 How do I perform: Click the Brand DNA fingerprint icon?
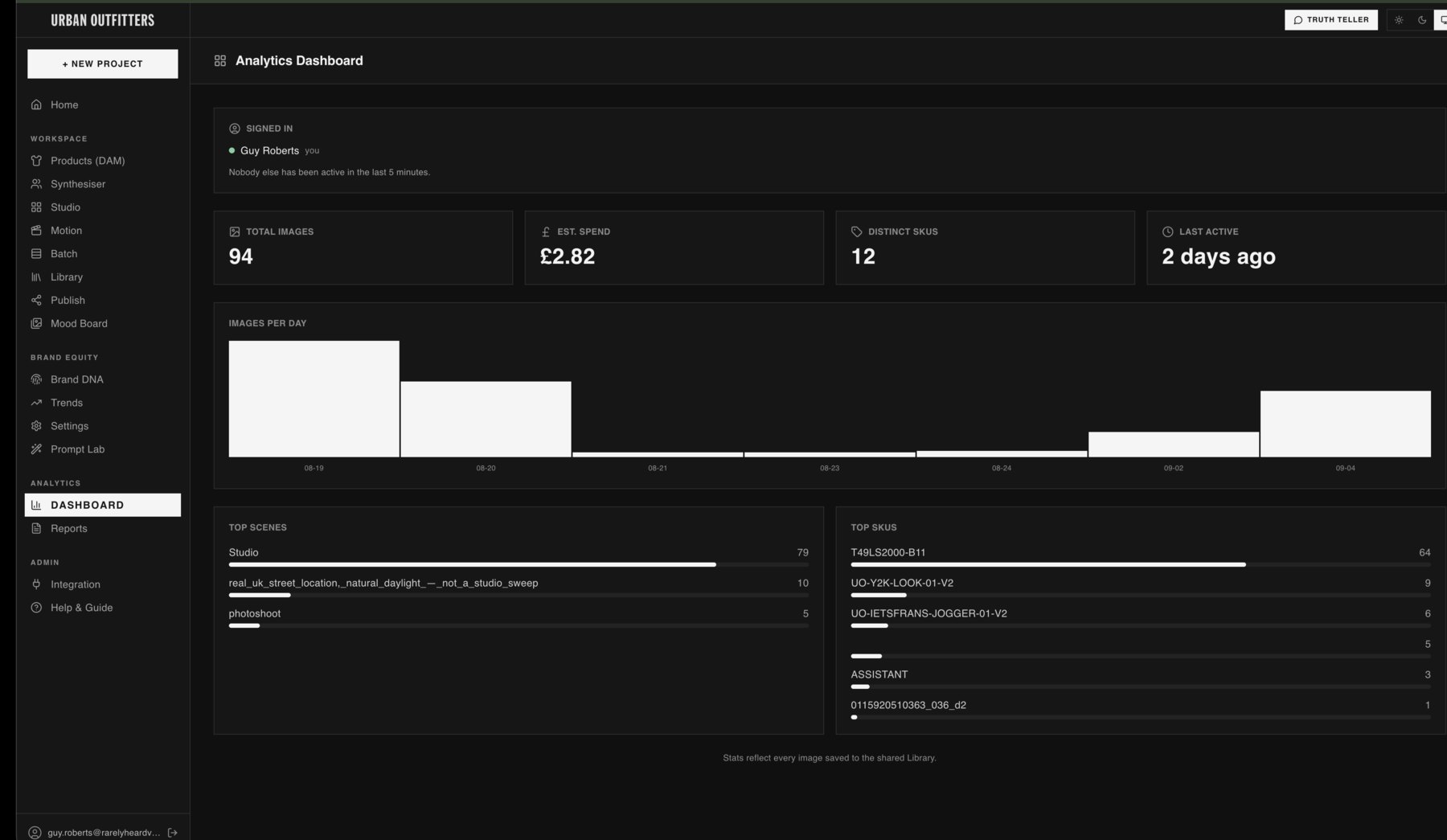click(x=36, y=379)
